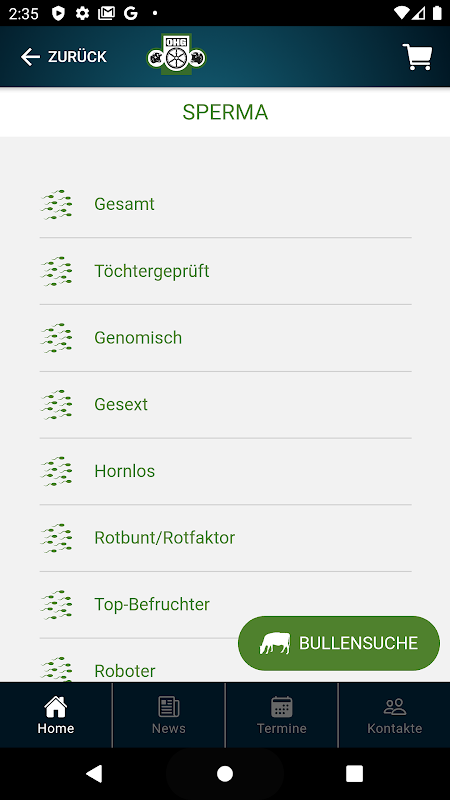Tap the OHG logo in header

coord(177,55)
